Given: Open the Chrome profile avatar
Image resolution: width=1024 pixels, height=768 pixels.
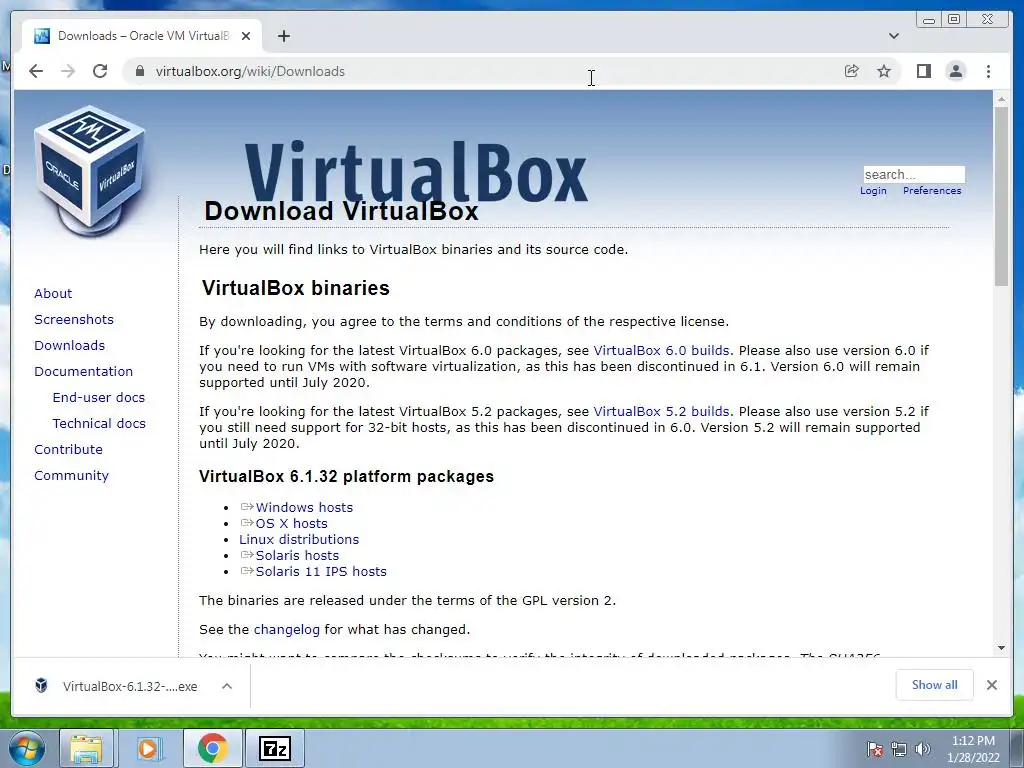Looking at the screenshot, I should (x=955, y=71).
